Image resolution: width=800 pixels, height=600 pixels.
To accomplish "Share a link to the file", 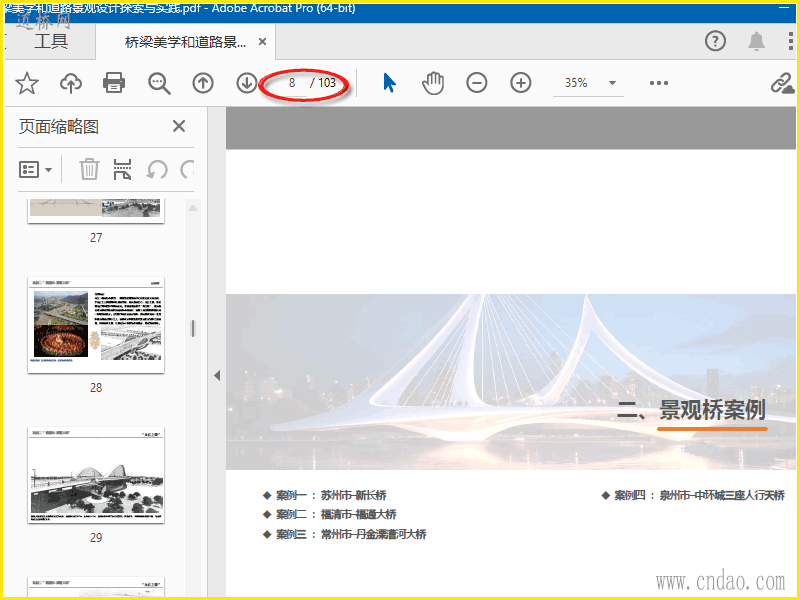I will tap(782, 83).
